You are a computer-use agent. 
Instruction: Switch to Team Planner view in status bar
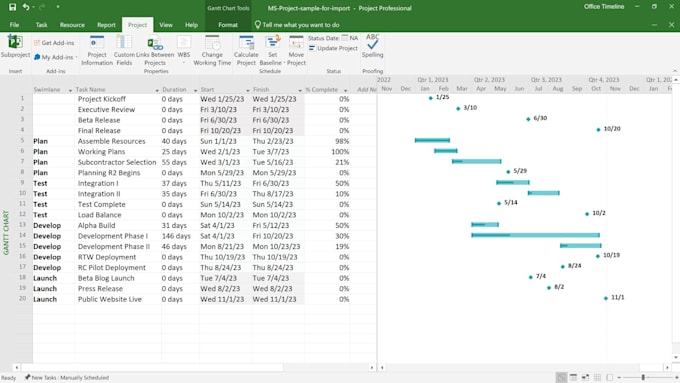click(x=585, y=377)
